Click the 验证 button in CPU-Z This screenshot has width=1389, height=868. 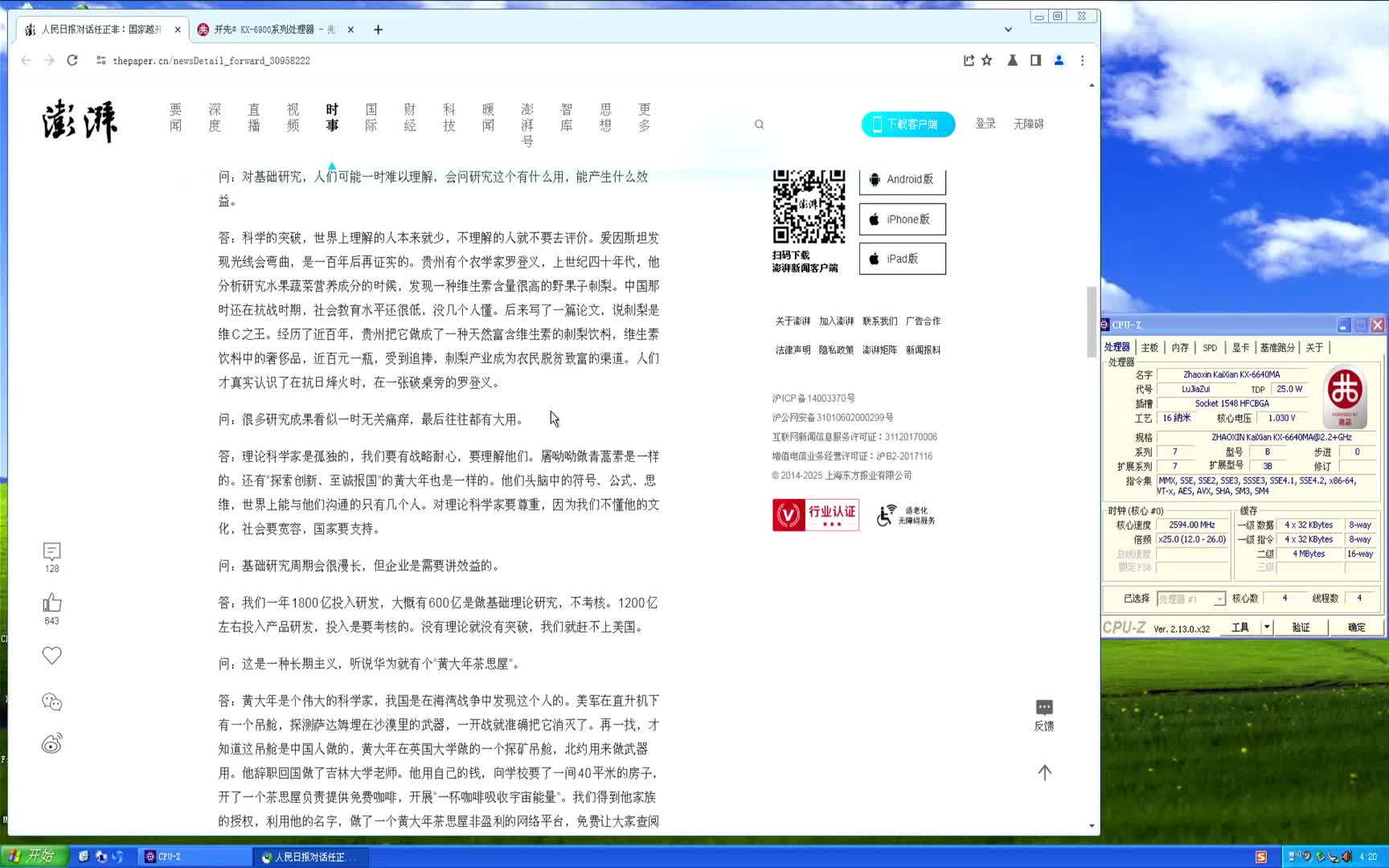click(1301, 627)
